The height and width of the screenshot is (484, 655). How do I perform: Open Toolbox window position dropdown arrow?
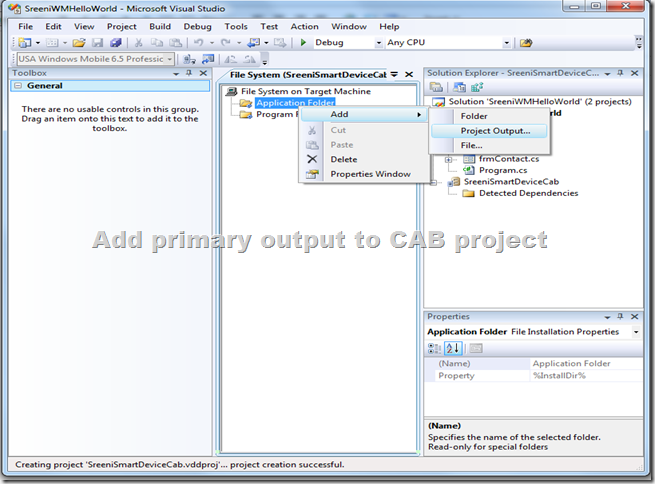tap(176, 73)
